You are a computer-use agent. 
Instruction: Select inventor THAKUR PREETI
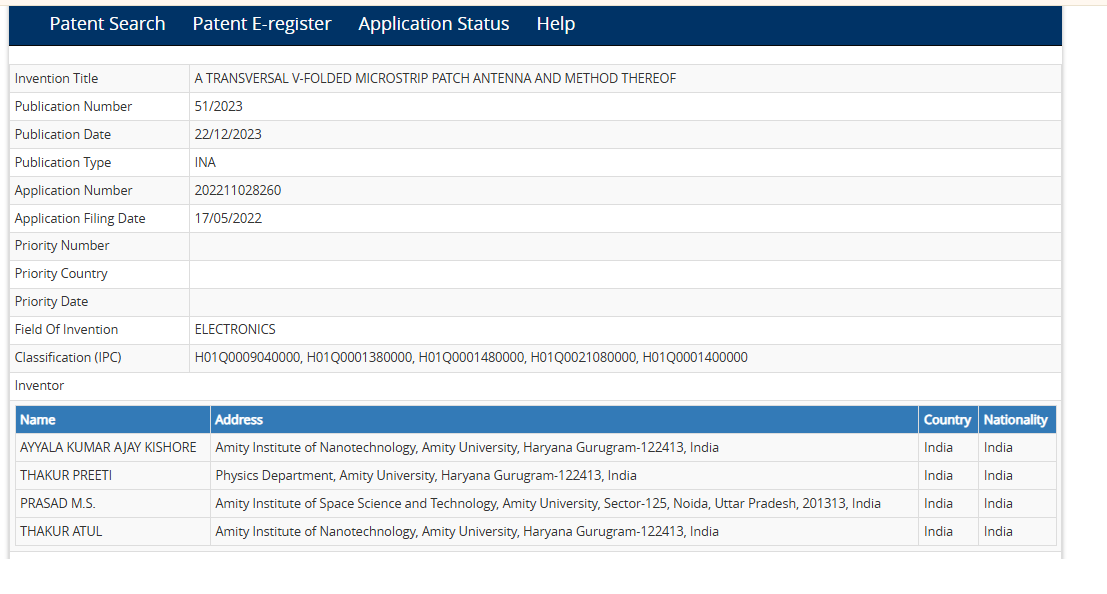[x=66, y=475]
